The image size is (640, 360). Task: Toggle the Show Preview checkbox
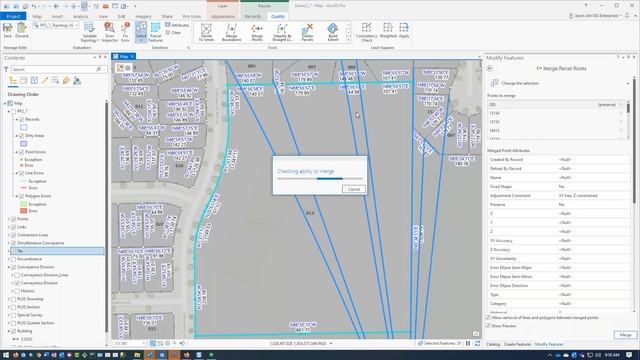tap(488, 326)
